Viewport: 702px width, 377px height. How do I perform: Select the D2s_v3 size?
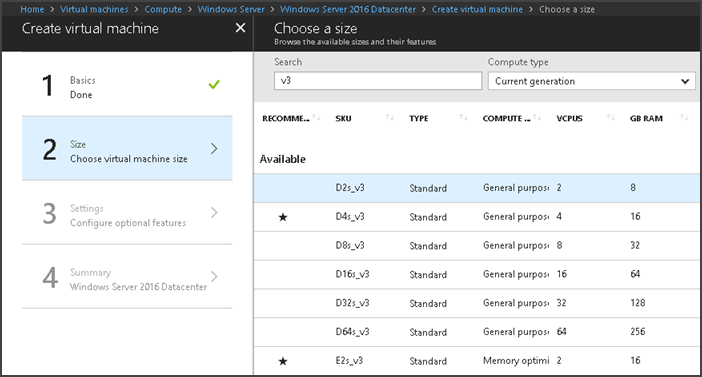tap(478, 188)
